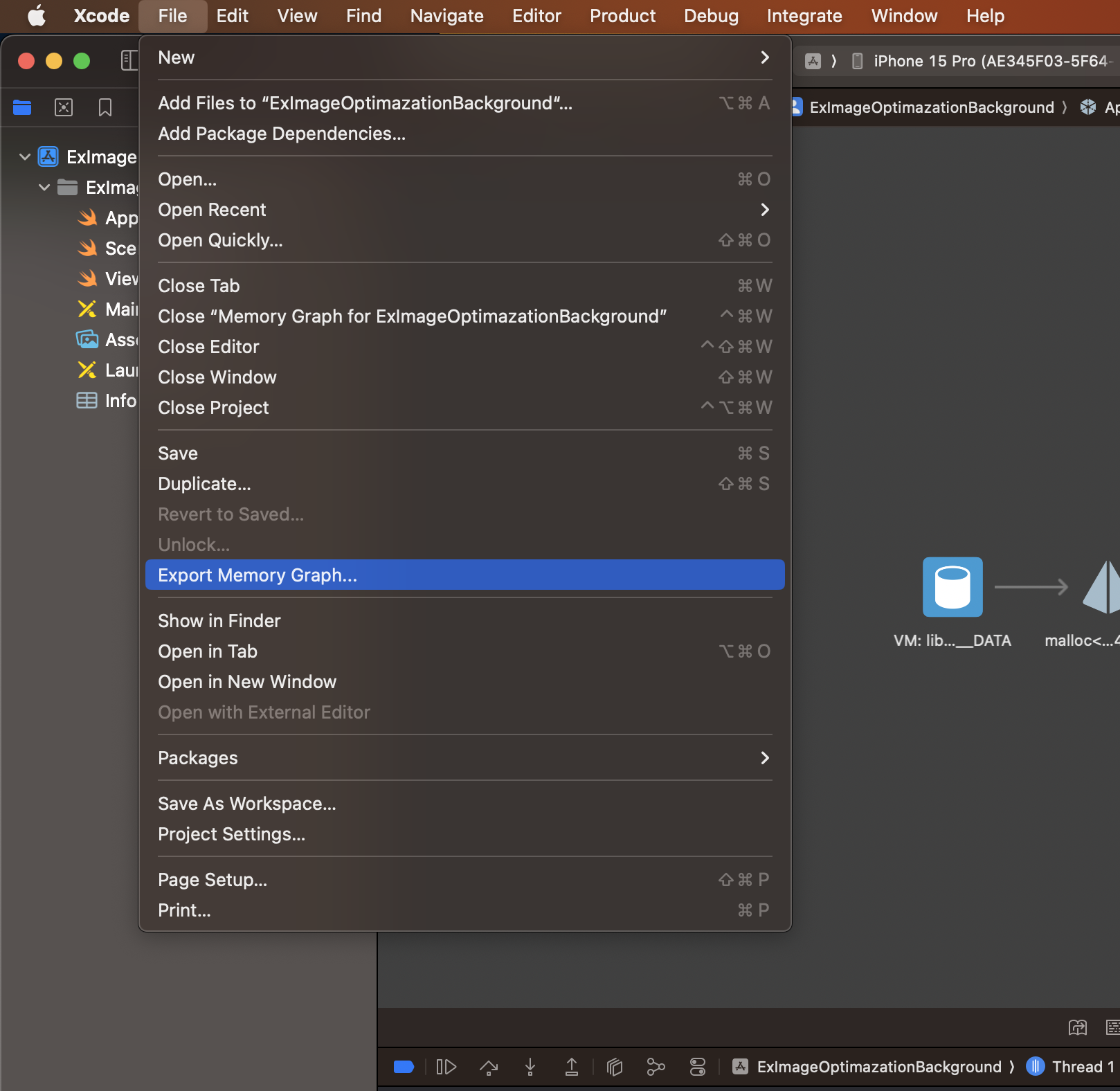Viewport: 1120px width, 1091px height.
Task: Select the Assets catalog row
Action: click(x=107, y=340)
